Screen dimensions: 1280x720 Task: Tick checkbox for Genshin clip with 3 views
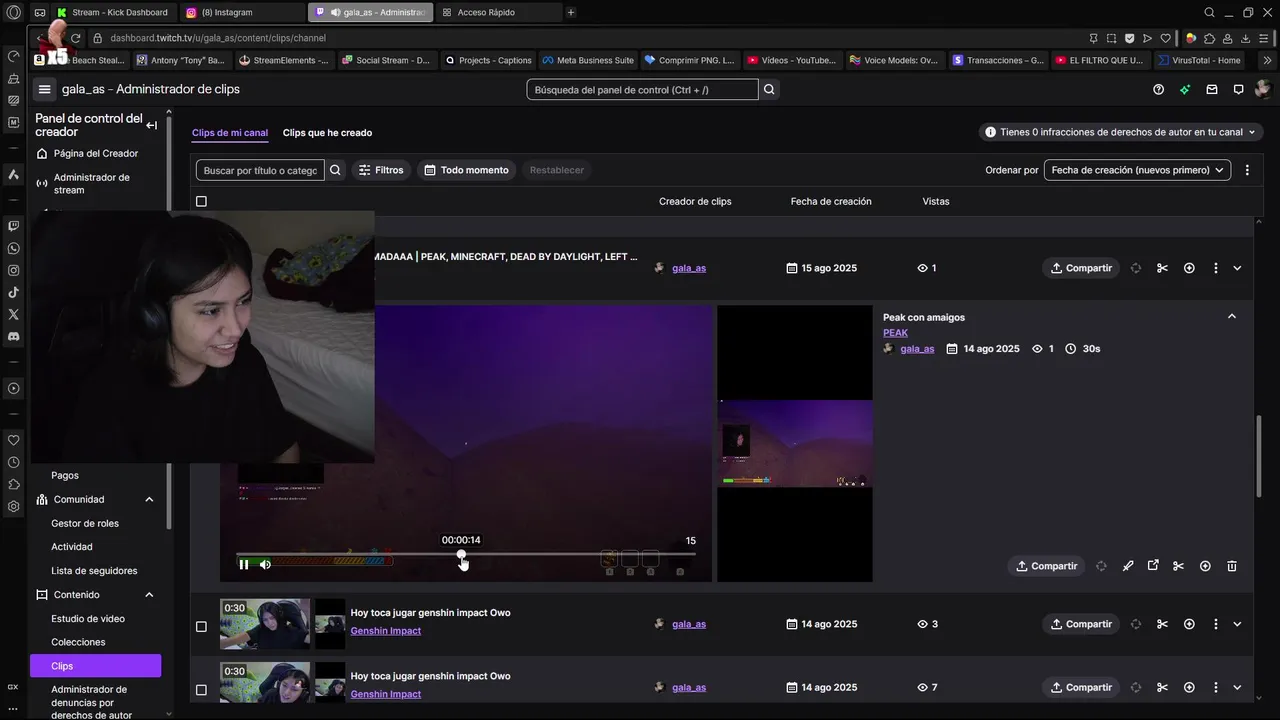(201, 627)
